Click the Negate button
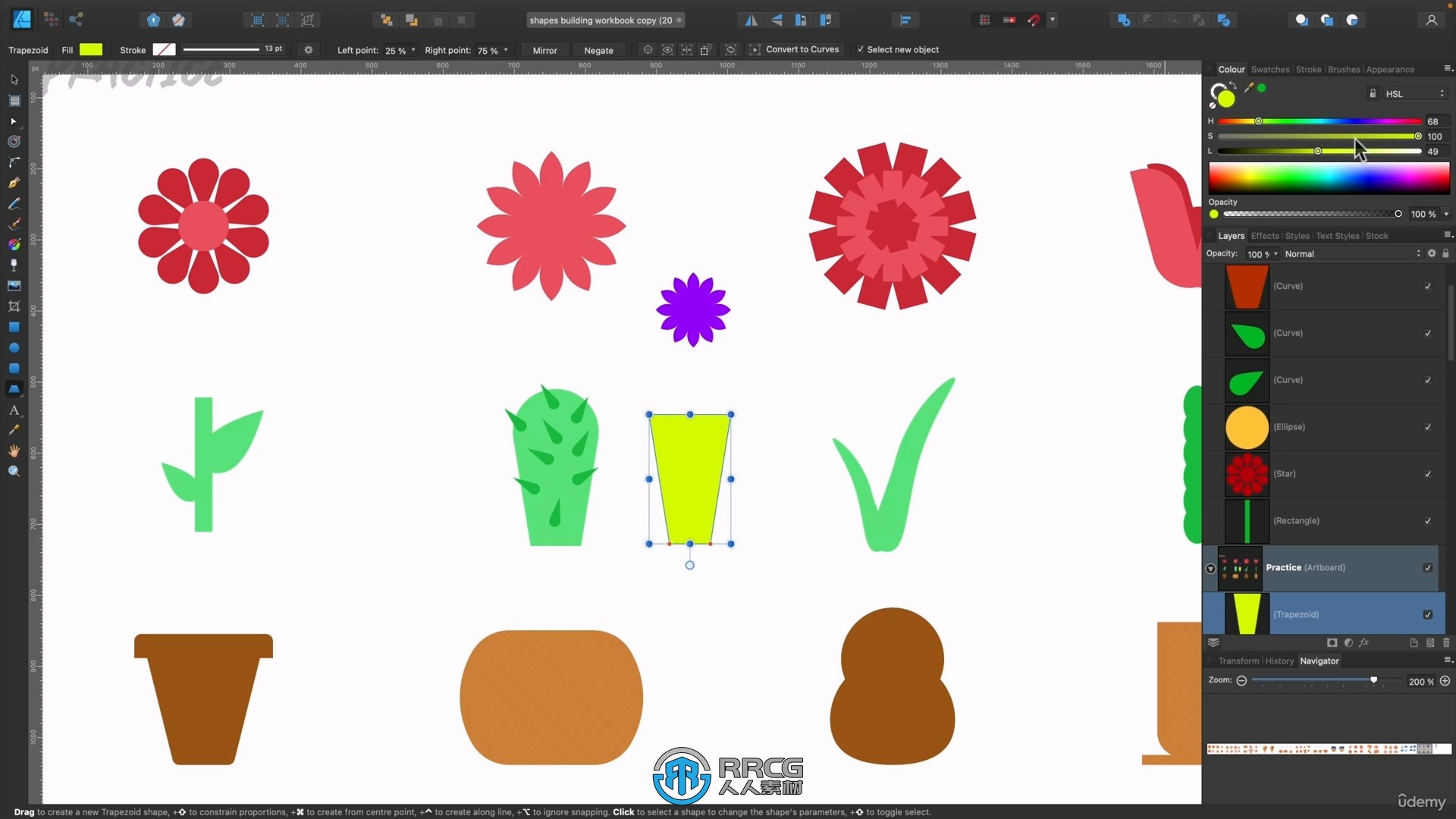 coord(598,50)
